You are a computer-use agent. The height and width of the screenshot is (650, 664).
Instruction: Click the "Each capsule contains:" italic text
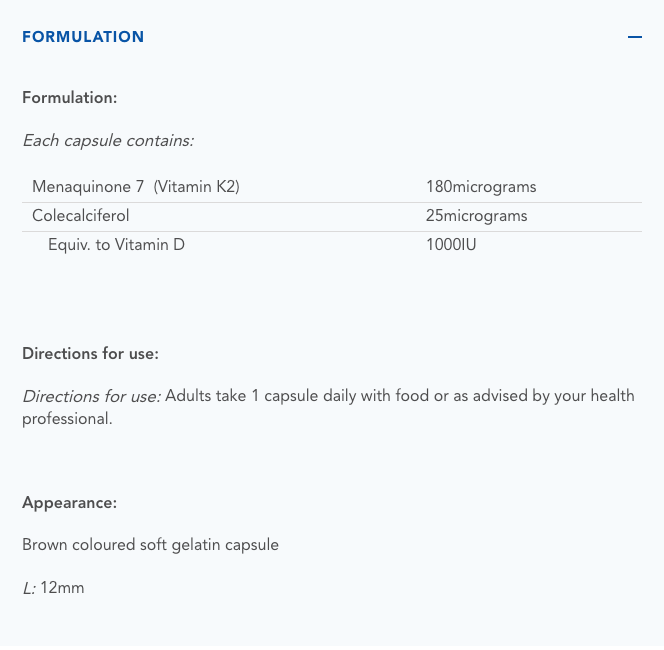coord(108,141)
